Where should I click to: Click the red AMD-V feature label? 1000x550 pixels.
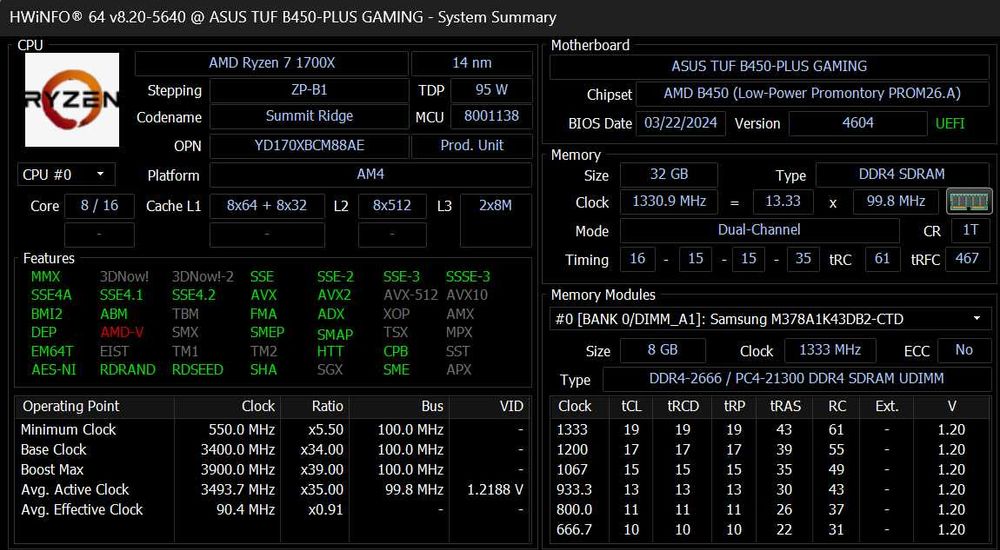coord(122,332)
